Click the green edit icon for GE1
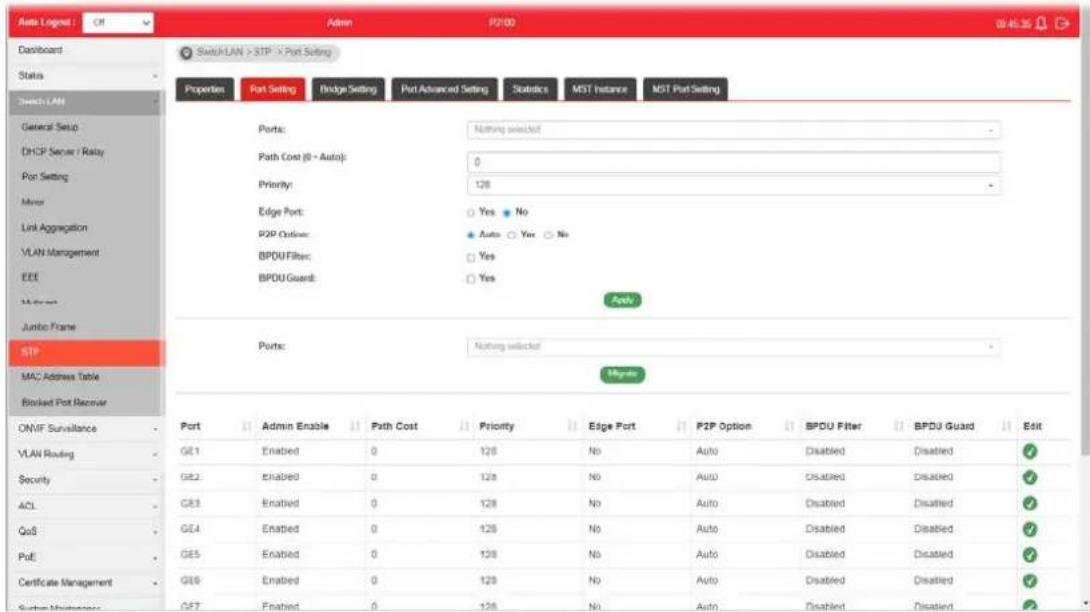This screenshot has height=612, width=1090. 1030,451
